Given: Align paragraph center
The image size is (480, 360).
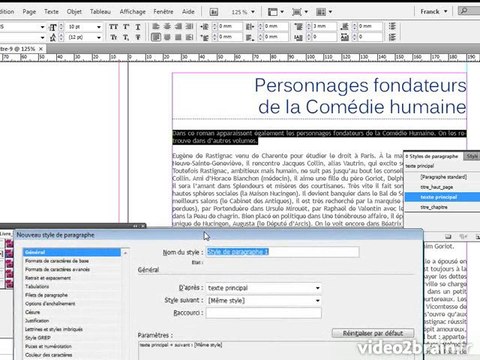Looking at the screenshot, I should tap(167, 26).
